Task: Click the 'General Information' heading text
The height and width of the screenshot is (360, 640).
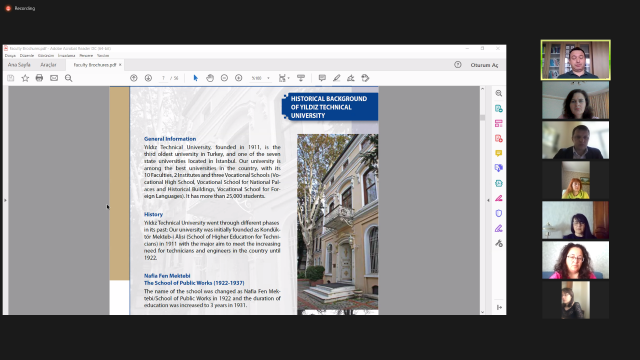Action: point(170,139)
